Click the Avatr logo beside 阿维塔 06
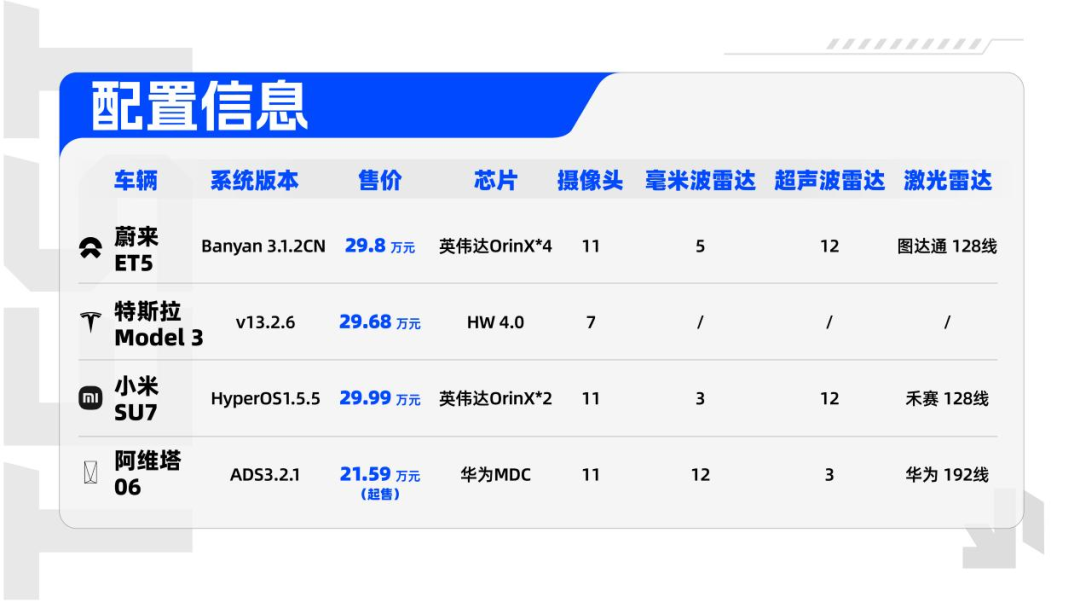Screen dimensions: 1080x608 click(x=91, y=474)
